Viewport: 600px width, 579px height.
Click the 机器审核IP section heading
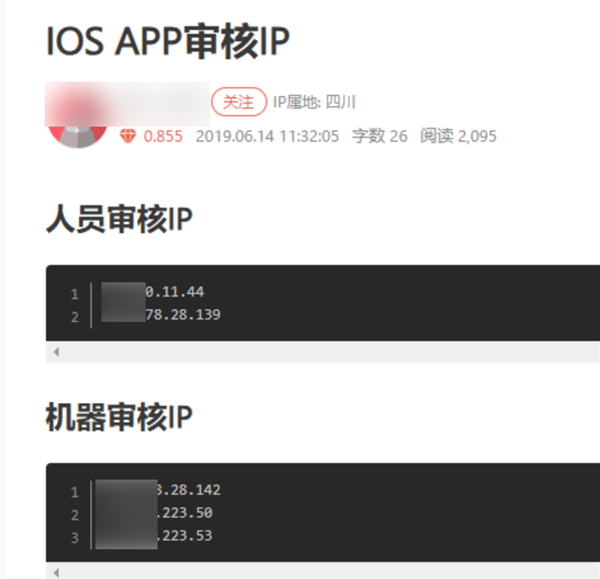coord(119,417)
